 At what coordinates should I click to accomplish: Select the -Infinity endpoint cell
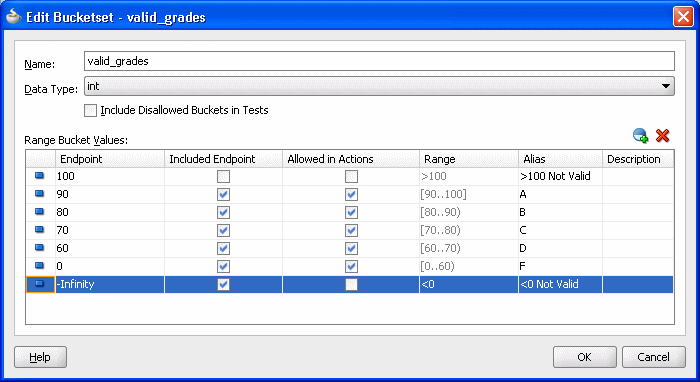110,284
